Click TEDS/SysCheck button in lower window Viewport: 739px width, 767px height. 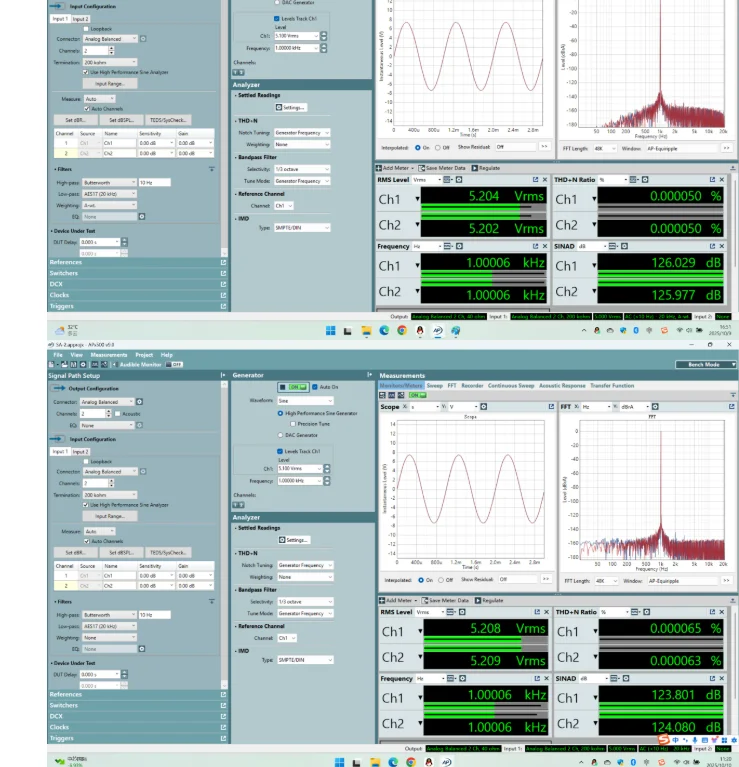click(x=168, y=553)
